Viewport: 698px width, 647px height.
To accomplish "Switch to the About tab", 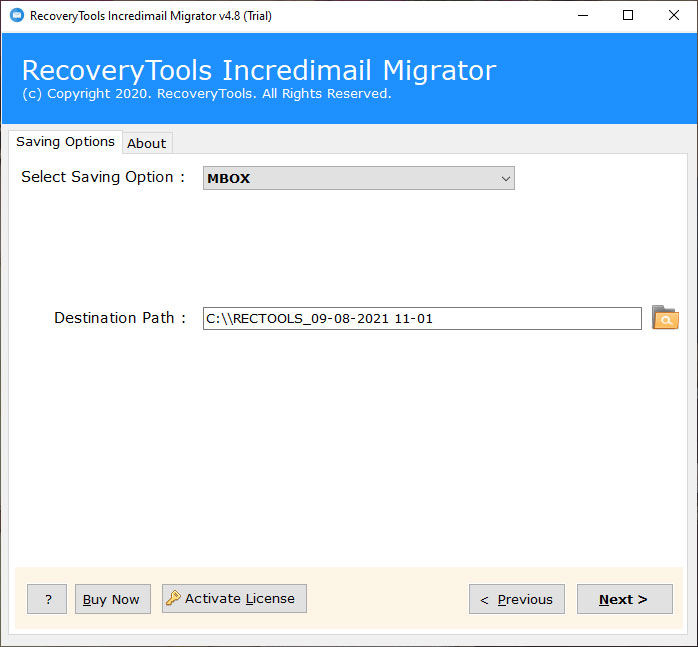I will pyautogui.click(x=147, y=143).
